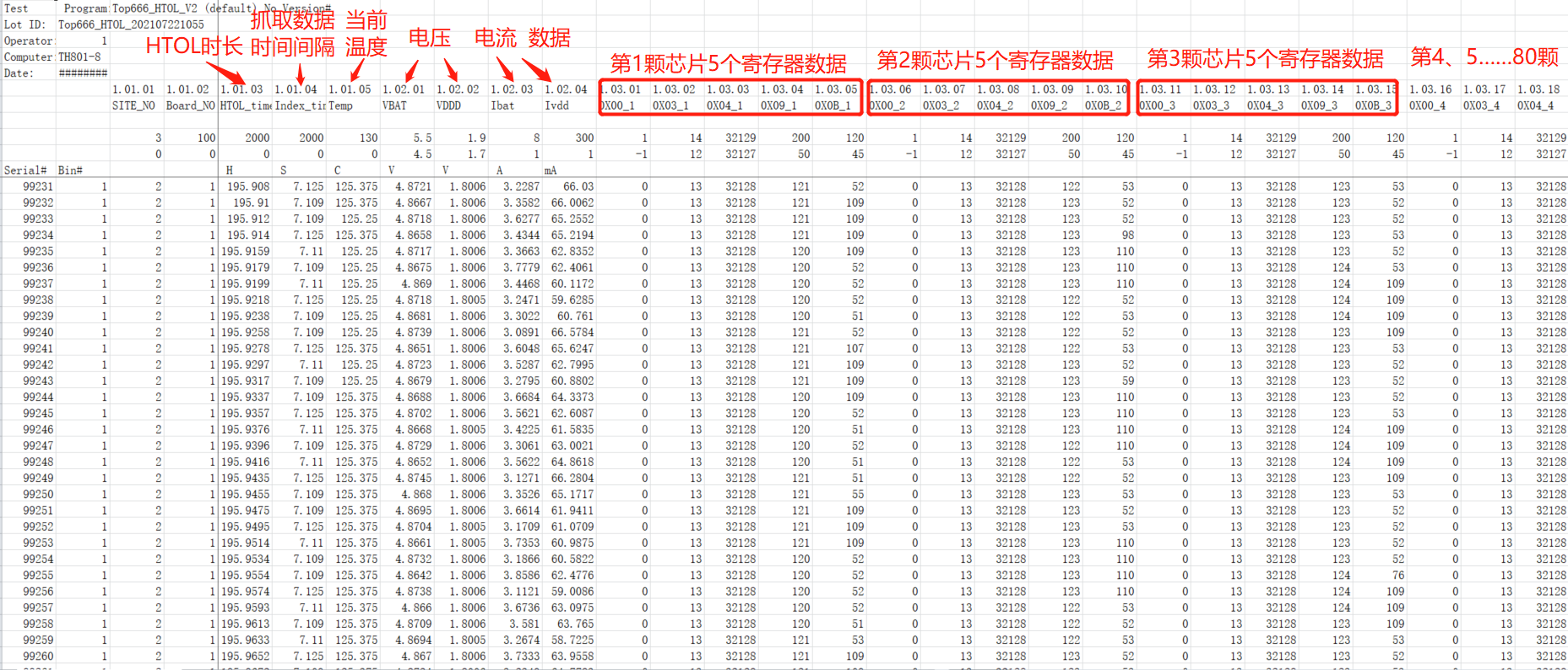Select test number cell 1.02.01

[x=404, y=89]
